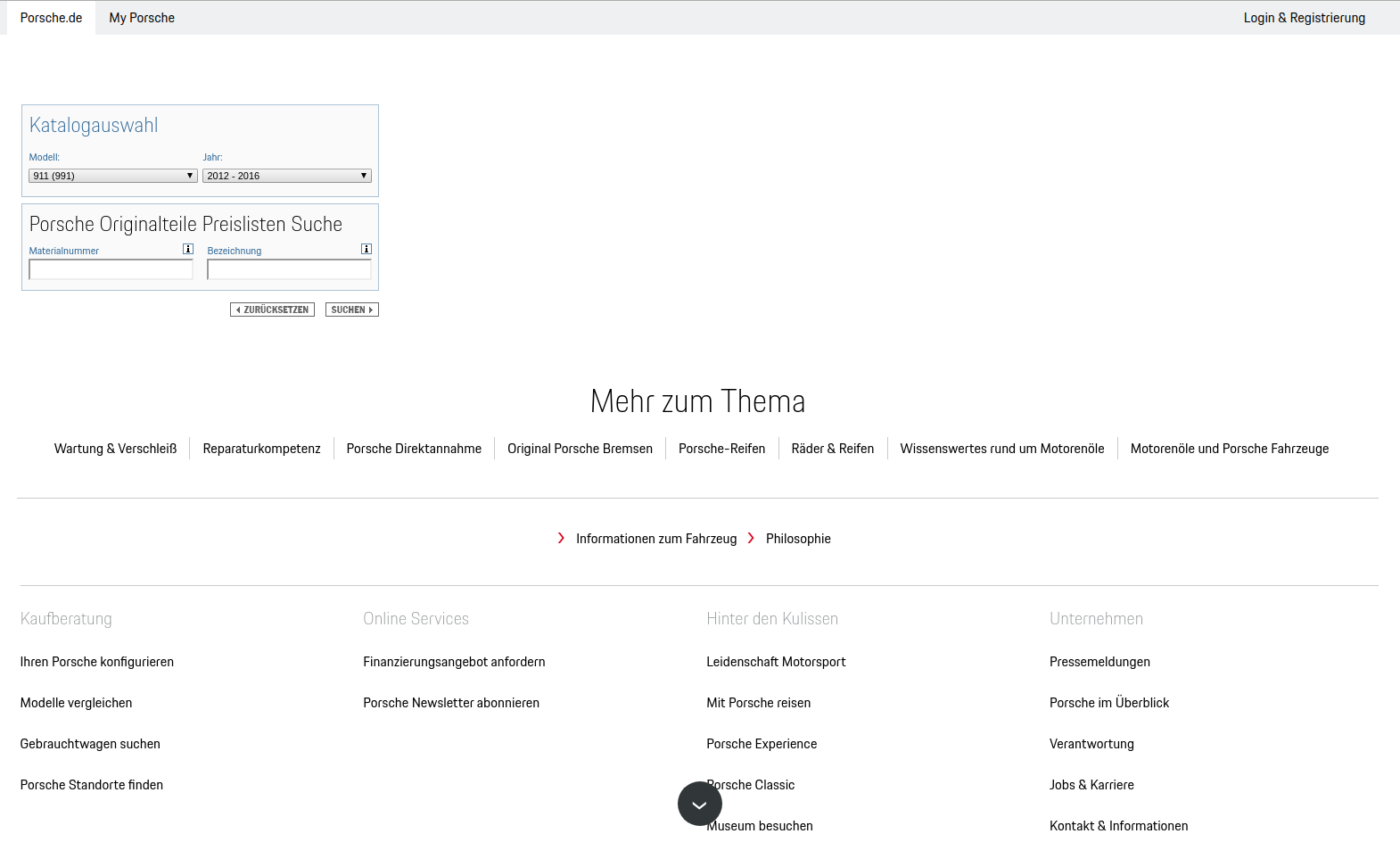
Task: Open Reparaturkompetenz link
Action: pyautogui.click(x=261, y=449)
